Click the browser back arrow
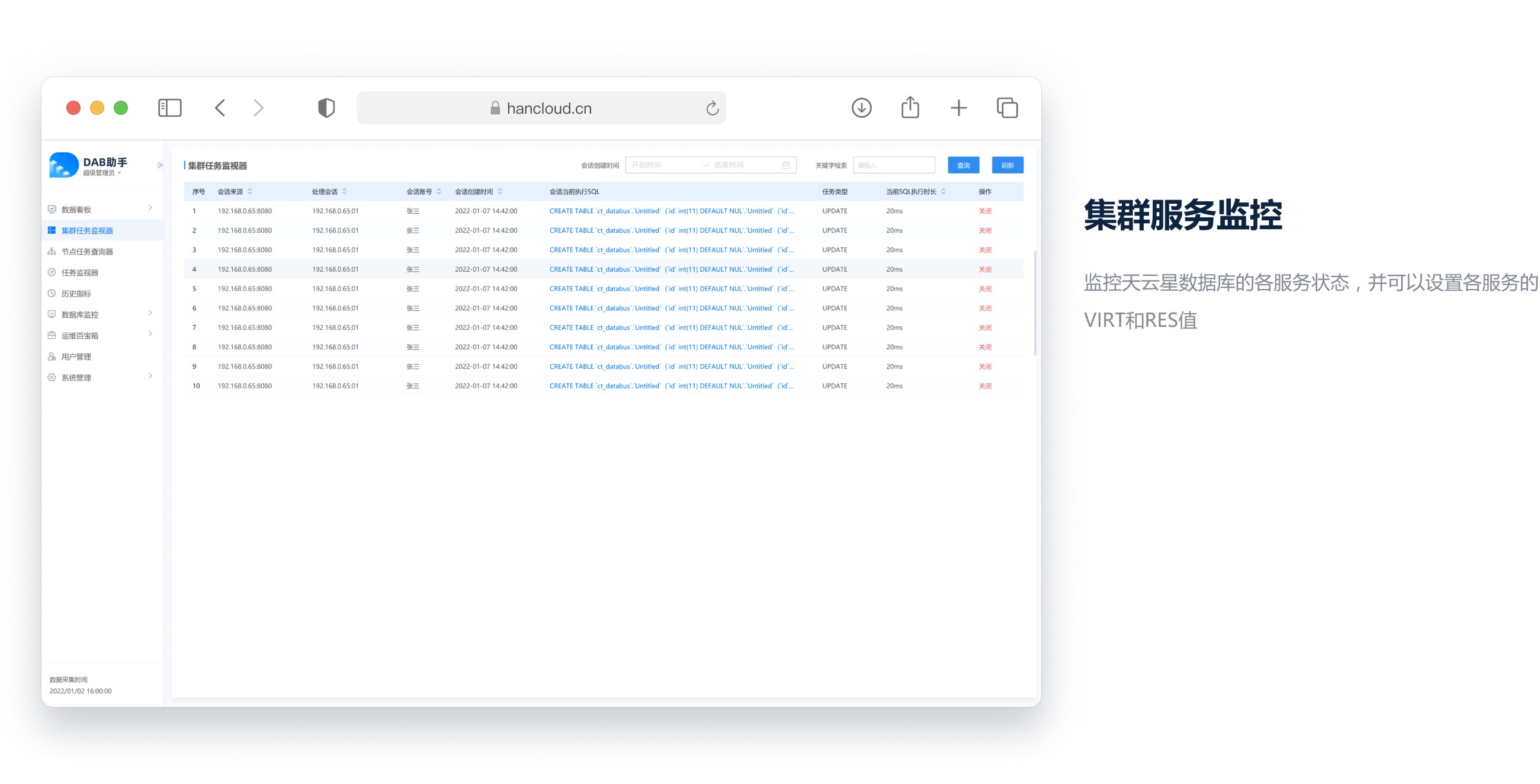Screen dimensions: 1540x784 [220, 108]
